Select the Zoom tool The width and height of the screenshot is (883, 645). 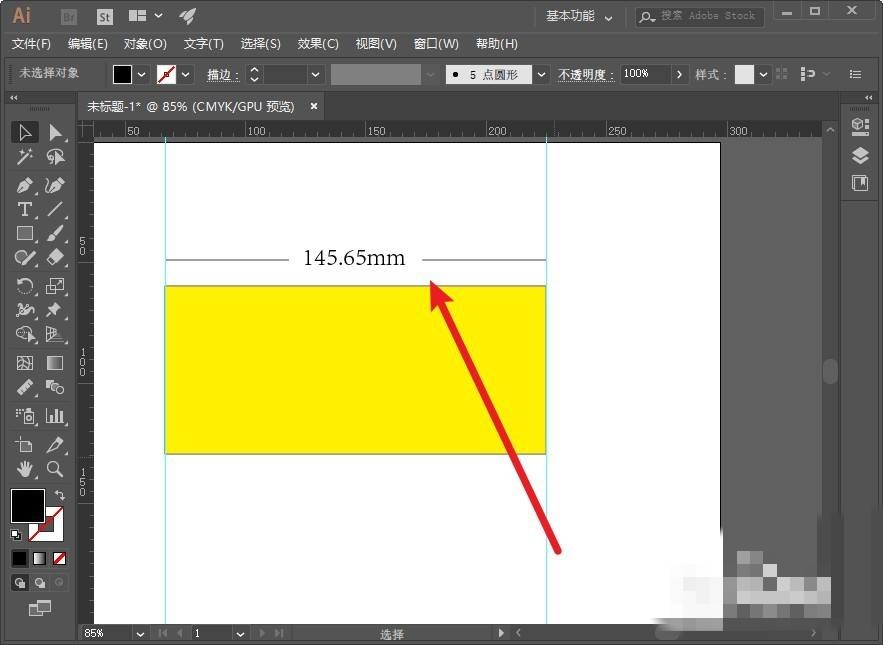point(55,469)
